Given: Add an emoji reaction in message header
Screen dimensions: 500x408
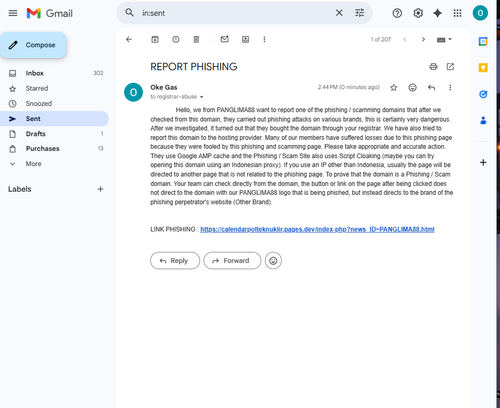Looking at the screenshot, I should tap(412, 87).
